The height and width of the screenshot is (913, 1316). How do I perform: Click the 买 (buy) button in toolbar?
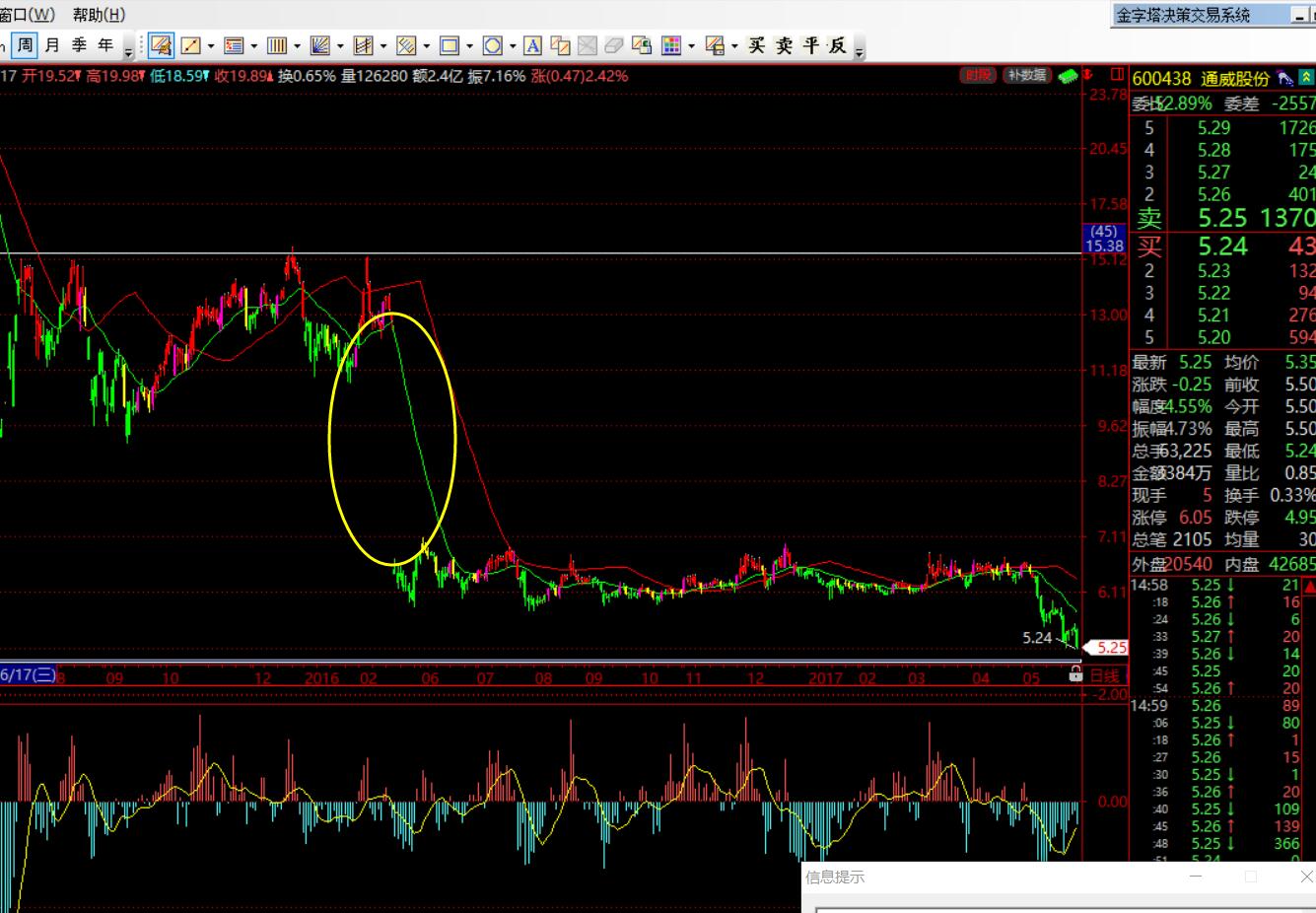[x=757, y=45]
